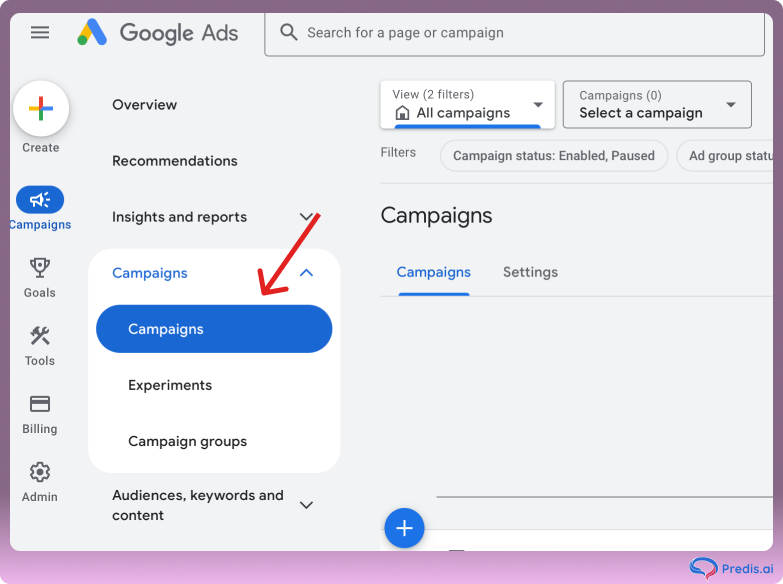Image resolution: width=783 pixels, height=584 pixels.
Task: Open the View All campaigns dropdown
Action: coord(467,104)
